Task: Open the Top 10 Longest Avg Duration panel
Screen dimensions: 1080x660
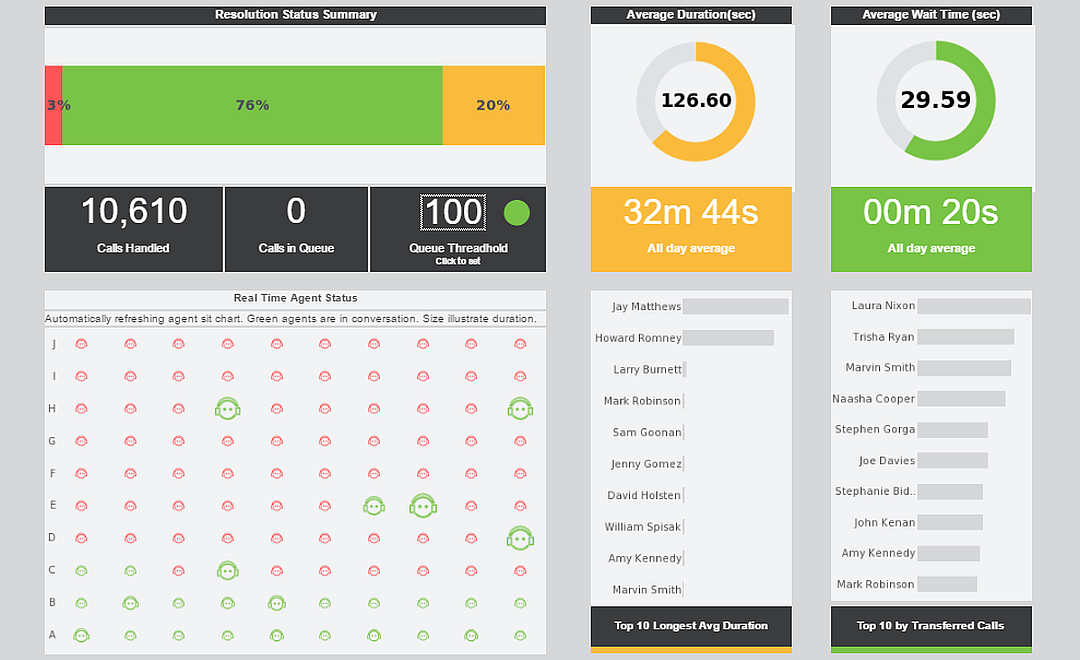Action: 691,626
